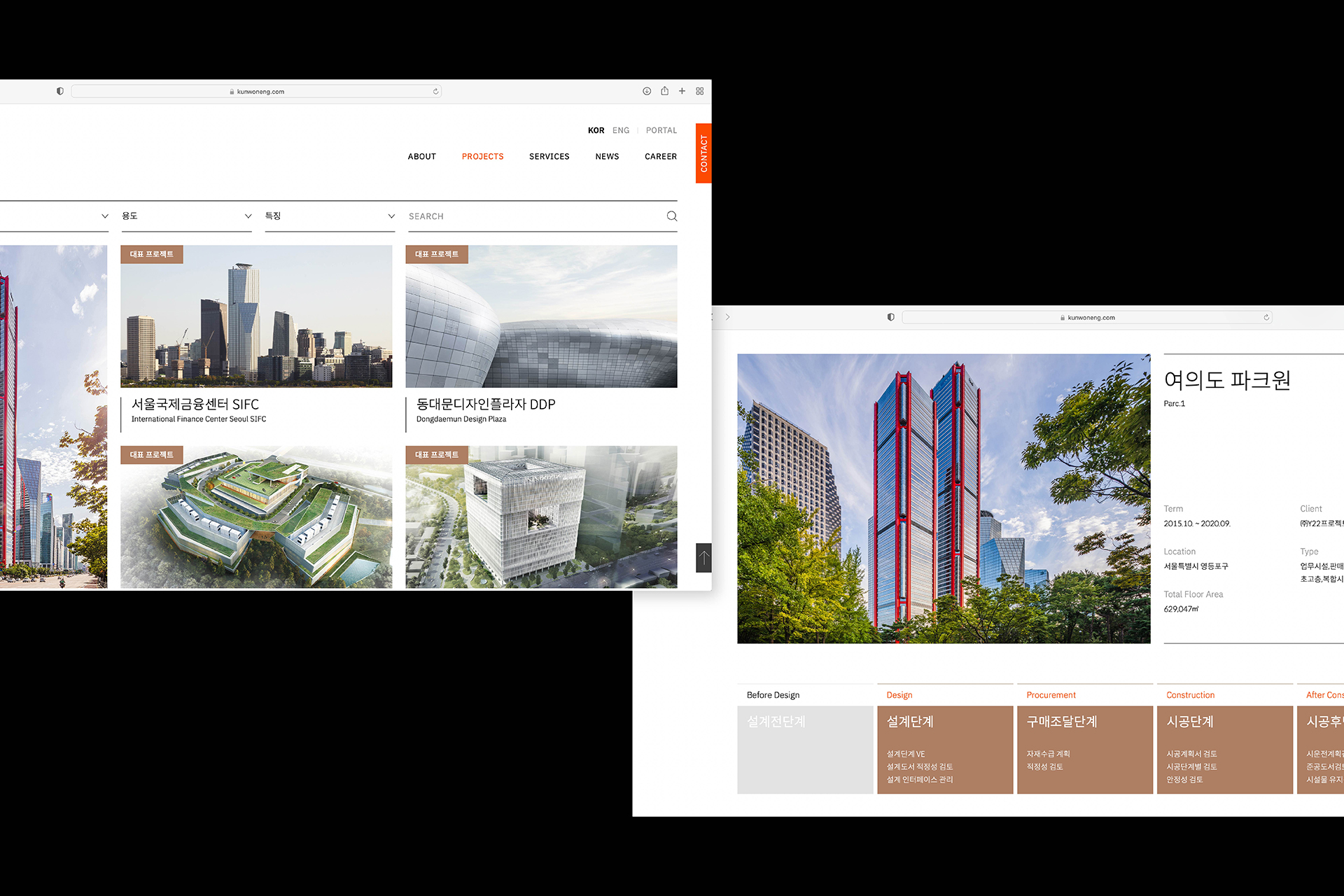
Task: Click the Parc.1 tower photo in right window
Action: point(944,498)
